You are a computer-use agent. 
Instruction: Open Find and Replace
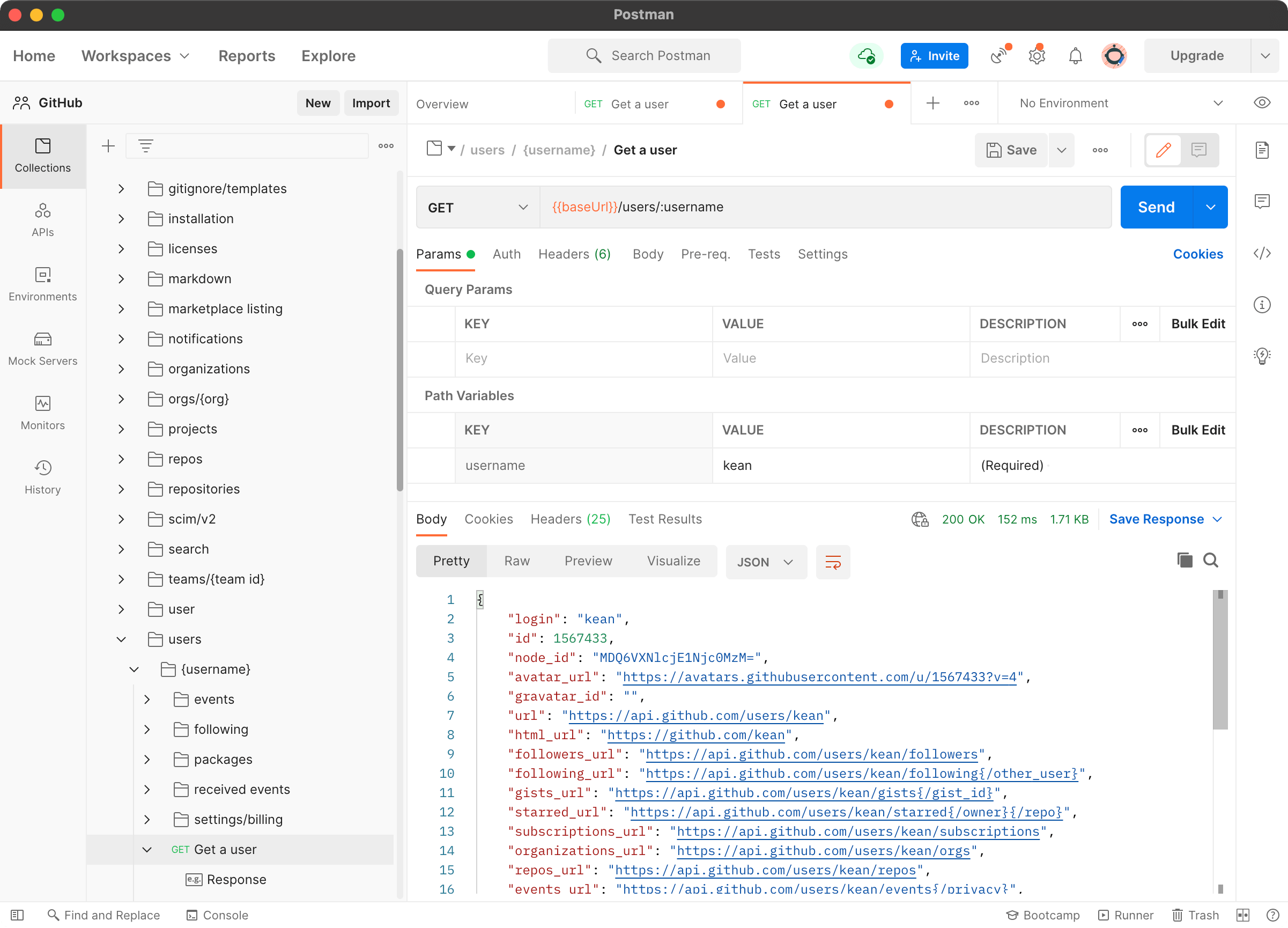[x=103, y=915]
